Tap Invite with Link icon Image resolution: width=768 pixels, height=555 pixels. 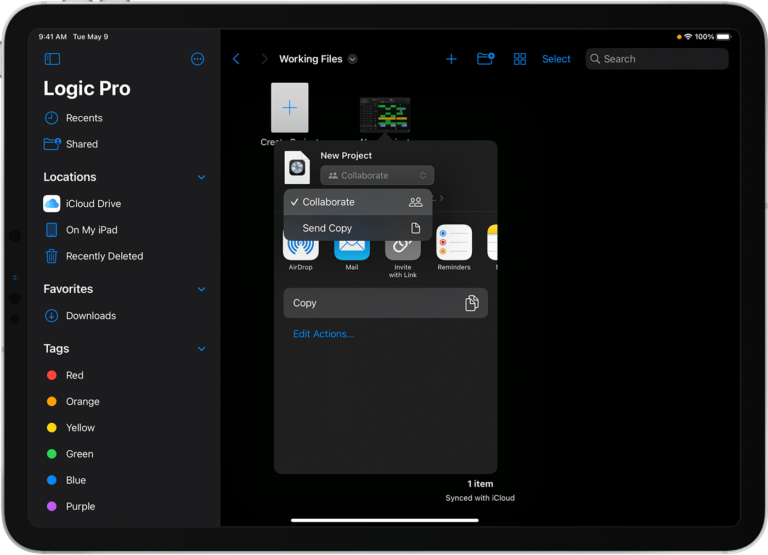(403, 252)
